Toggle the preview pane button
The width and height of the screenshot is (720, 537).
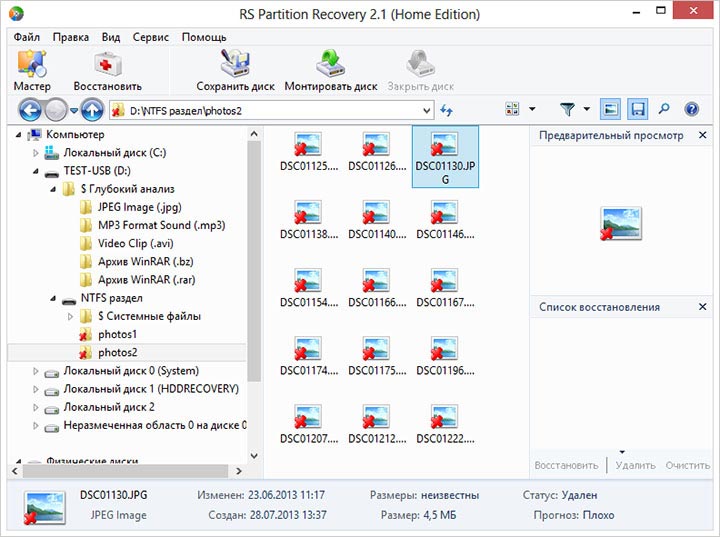tap(610, 109)
